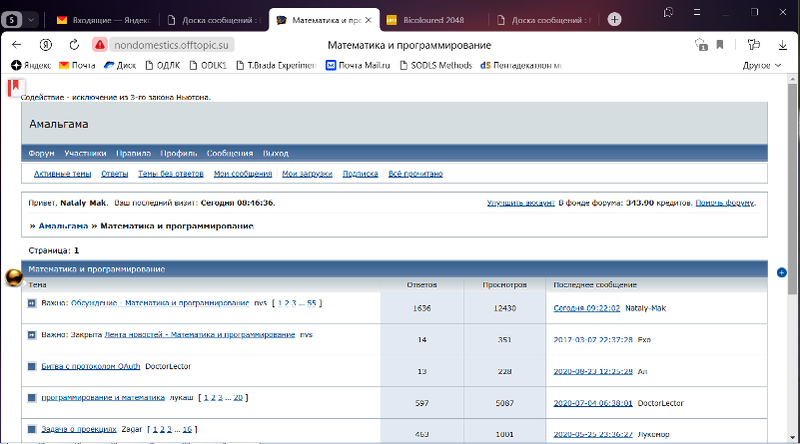Viewport: 800px width, 444px height.
Task: Open last post Сегодня 09:22:02 link
Action: [587, 308]
